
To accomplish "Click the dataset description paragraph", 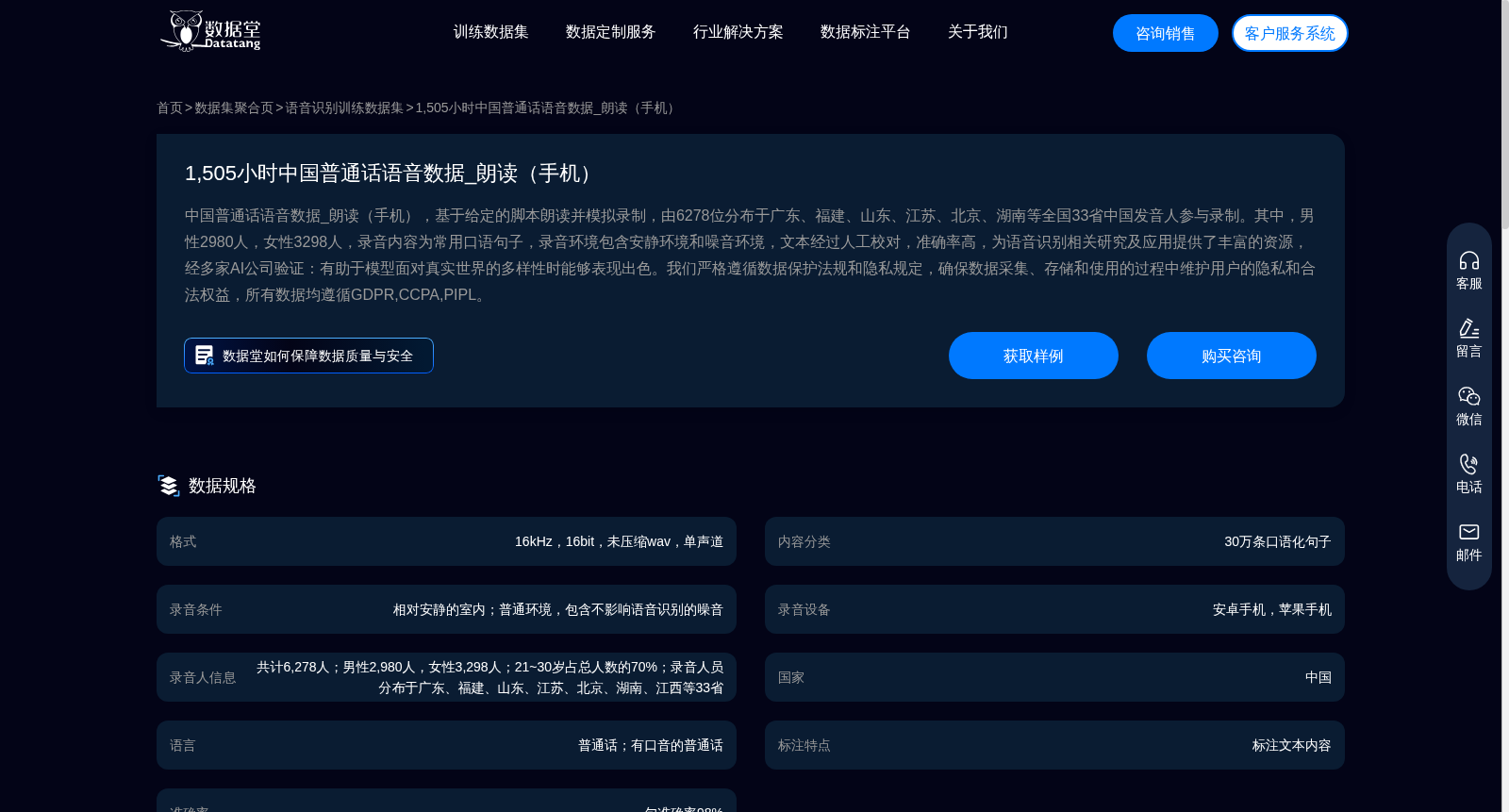I will click(750, 256).
